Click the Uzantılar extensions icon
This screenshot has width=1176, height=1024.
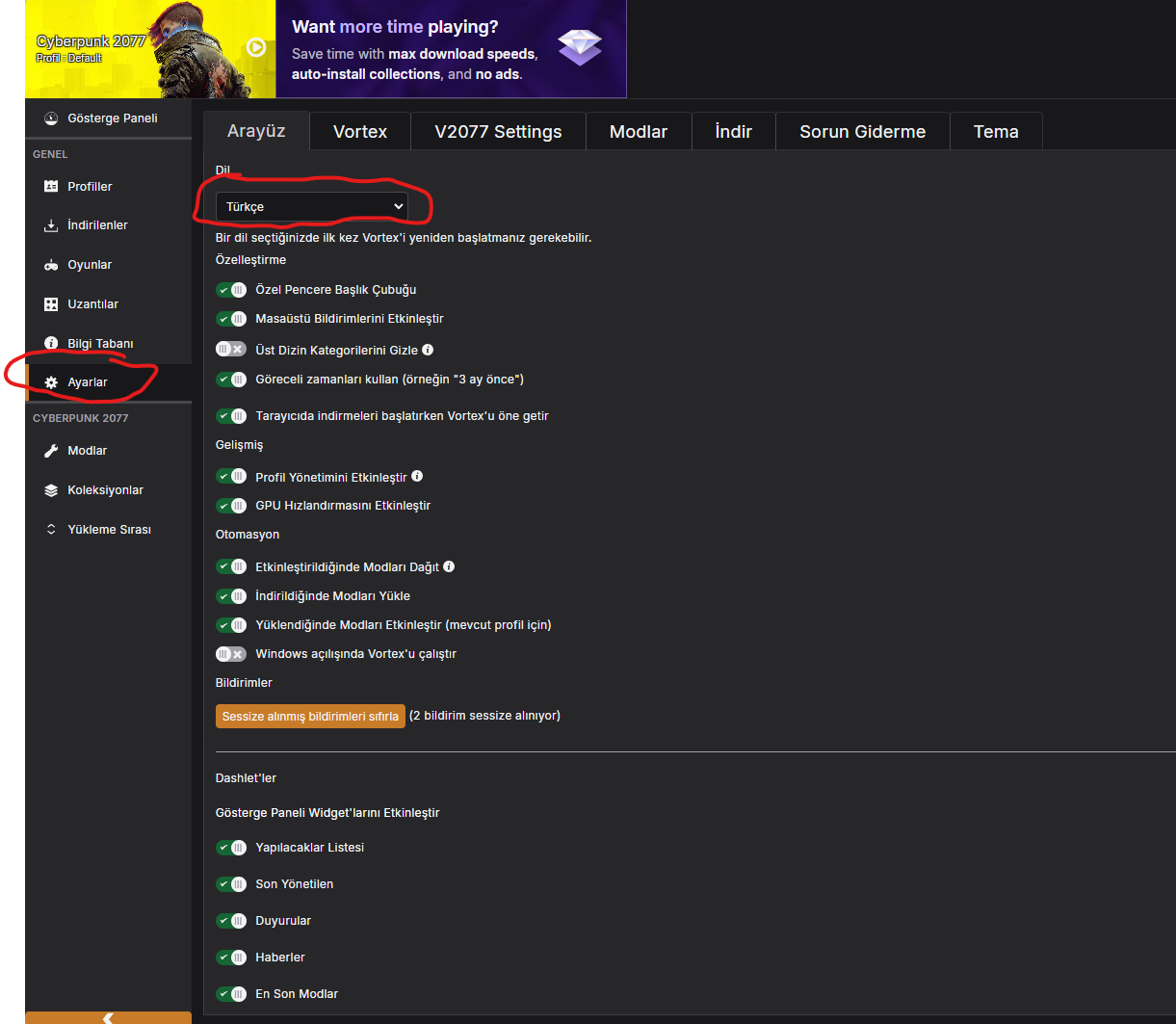pyautogui.click(x=51, y=304)
